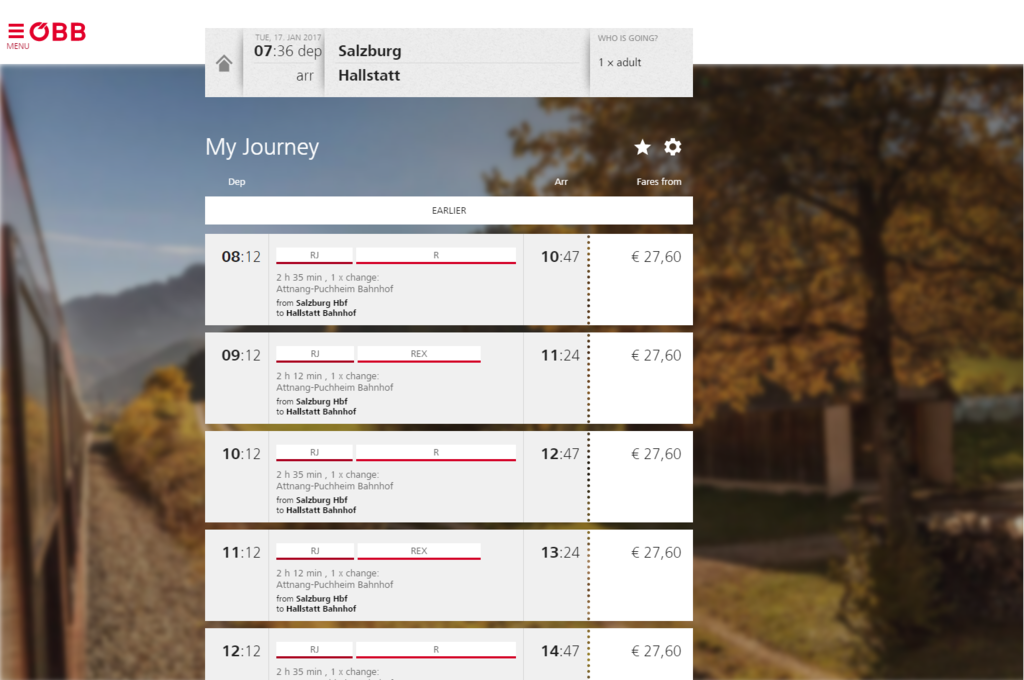Save journey with the star icon
Screen dimensions: 1024x680
[643, 147]
